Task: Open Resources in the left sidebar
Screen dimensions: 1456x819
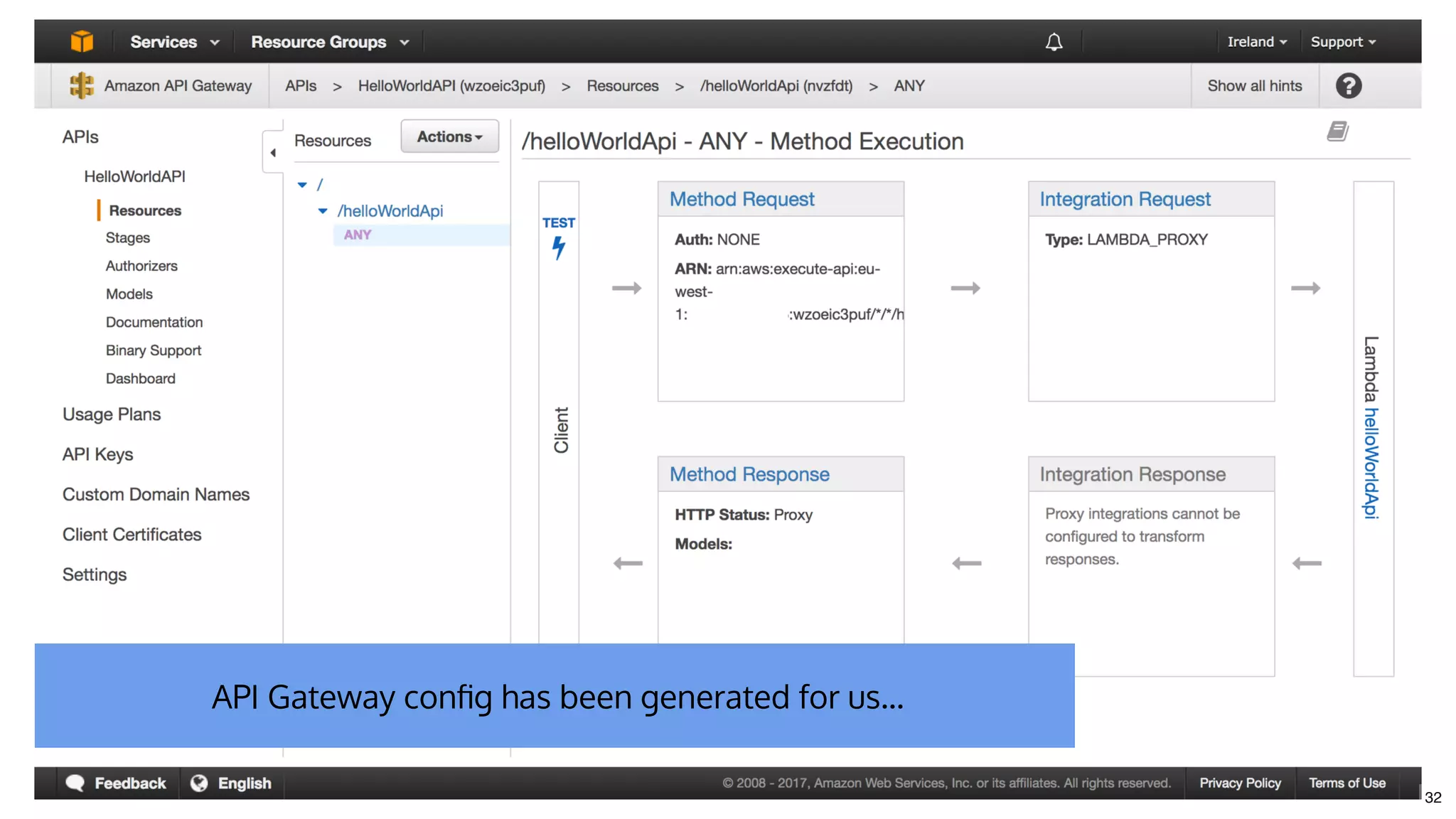Action: (145, 210)
